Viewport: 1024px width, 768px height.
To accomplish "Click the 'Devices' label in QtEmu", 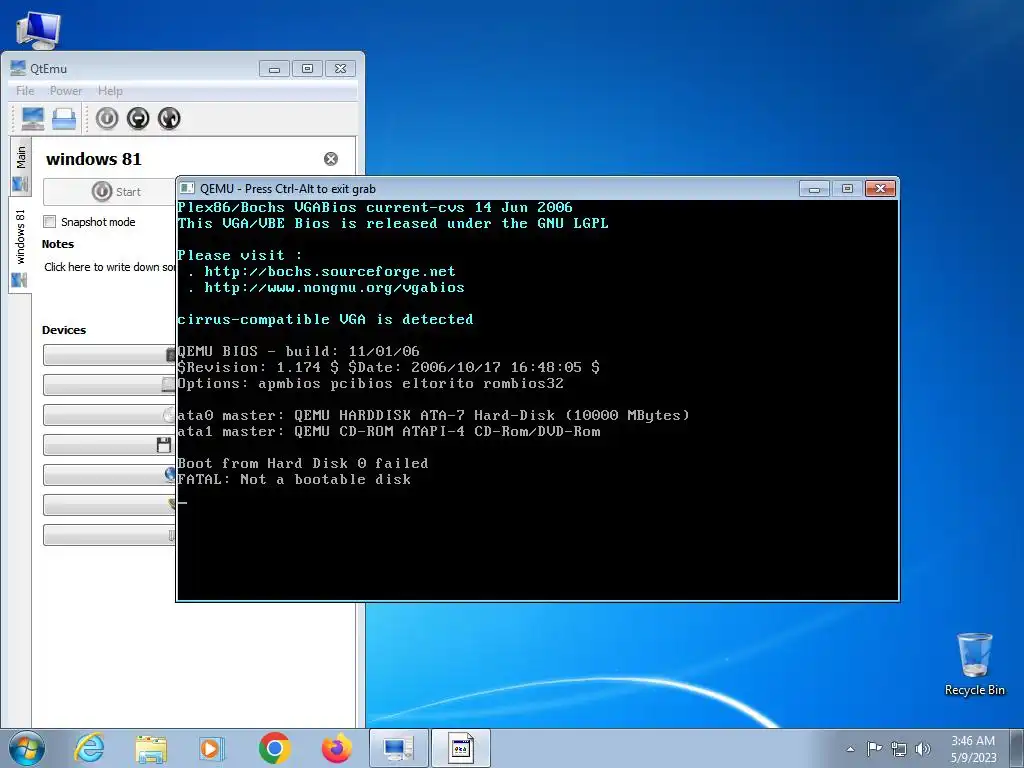I will coord(64,330).
